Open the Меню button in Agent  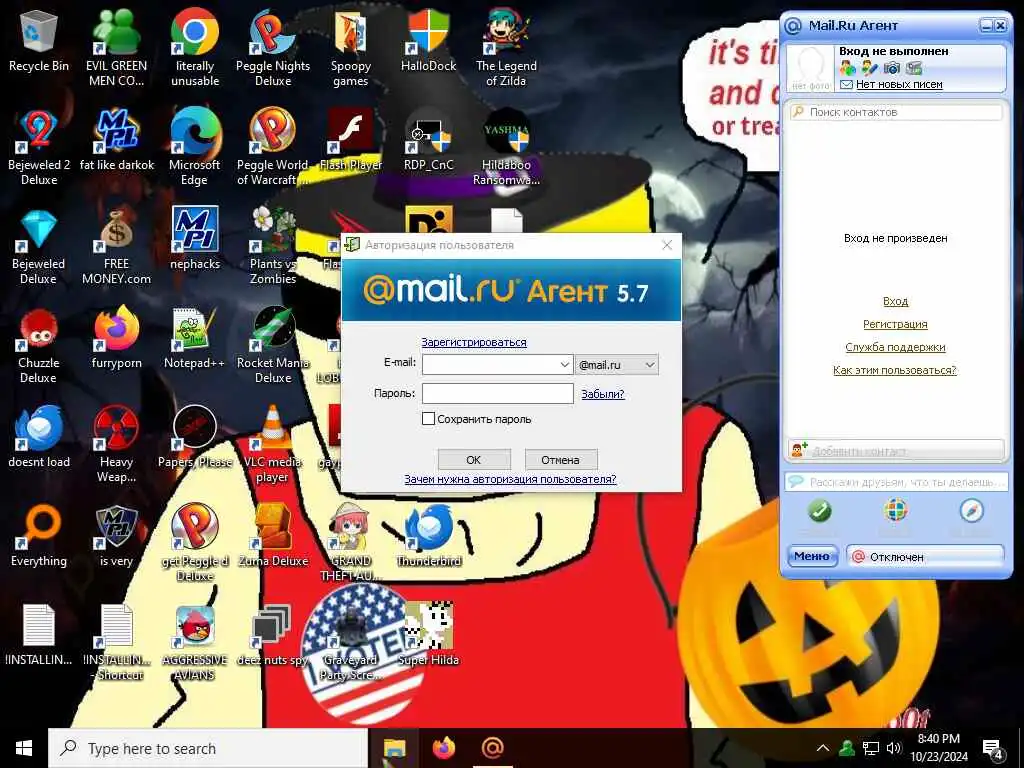[x=812, y=556]
